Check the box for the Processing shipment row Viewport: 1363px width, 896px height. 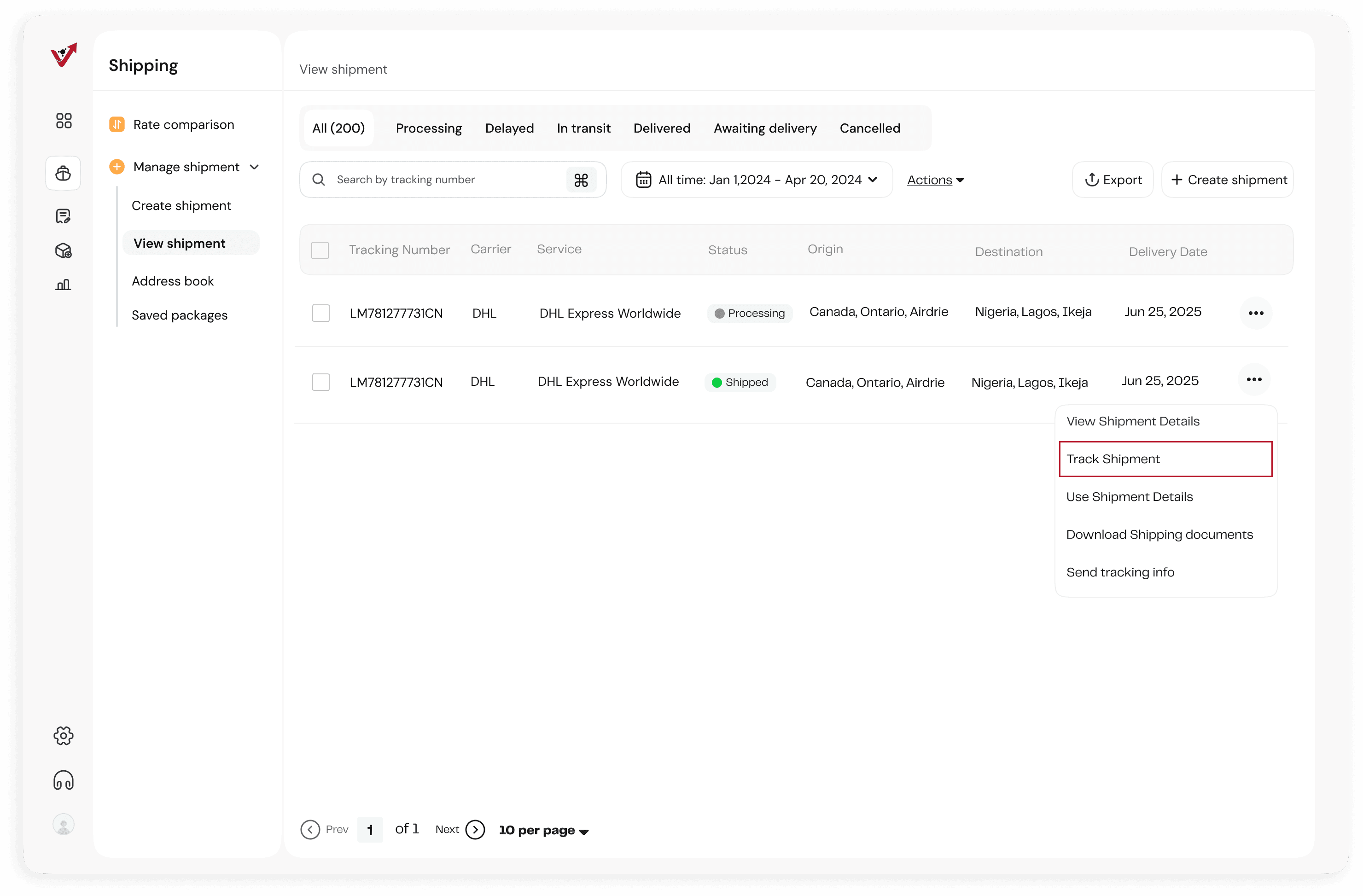pos(320,313)
